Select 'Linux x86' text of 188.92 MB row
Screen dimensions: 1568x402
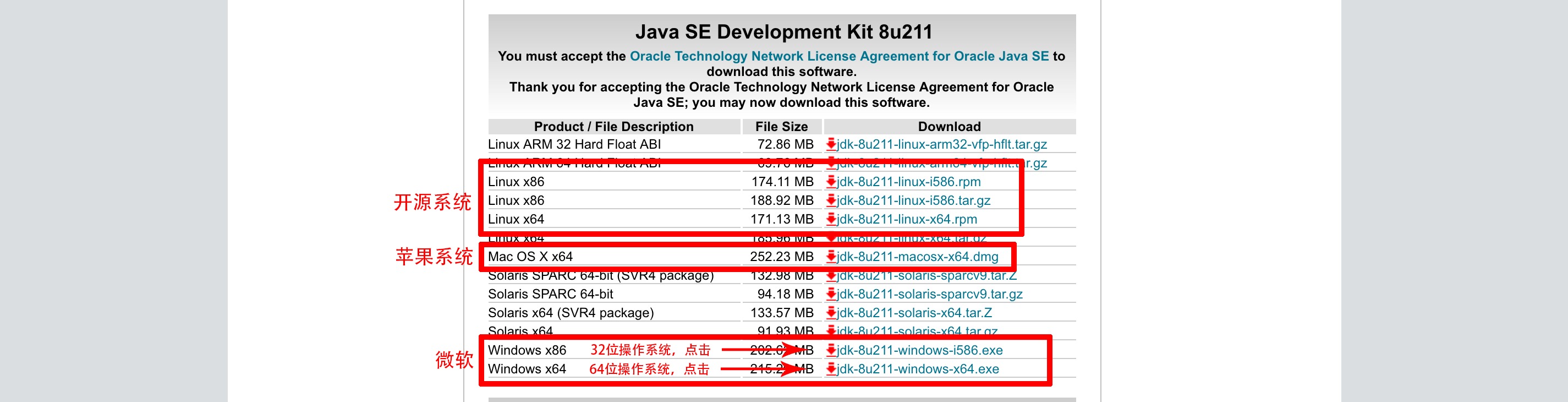coord(516,200)
